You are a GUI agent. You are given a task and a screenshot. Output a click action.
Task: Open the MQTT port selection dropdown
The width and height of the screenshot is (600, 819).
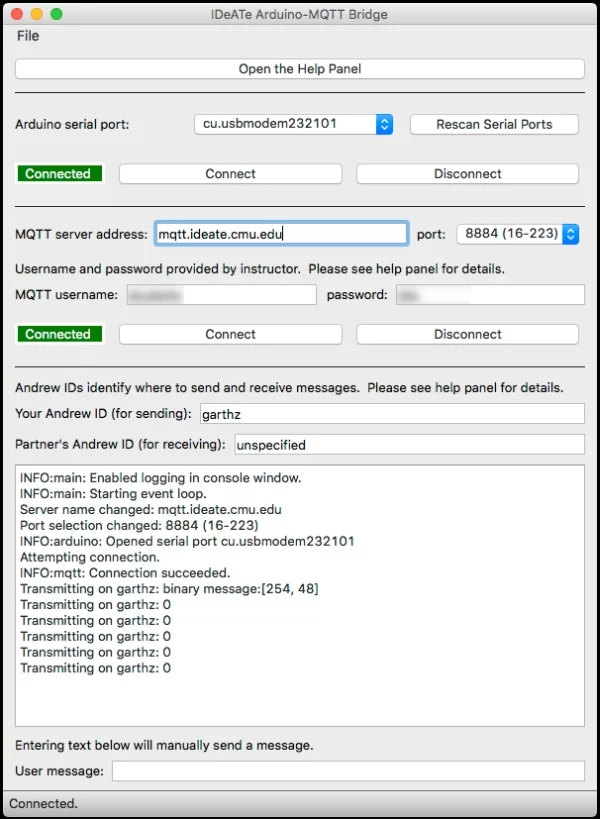click(518, 234)
